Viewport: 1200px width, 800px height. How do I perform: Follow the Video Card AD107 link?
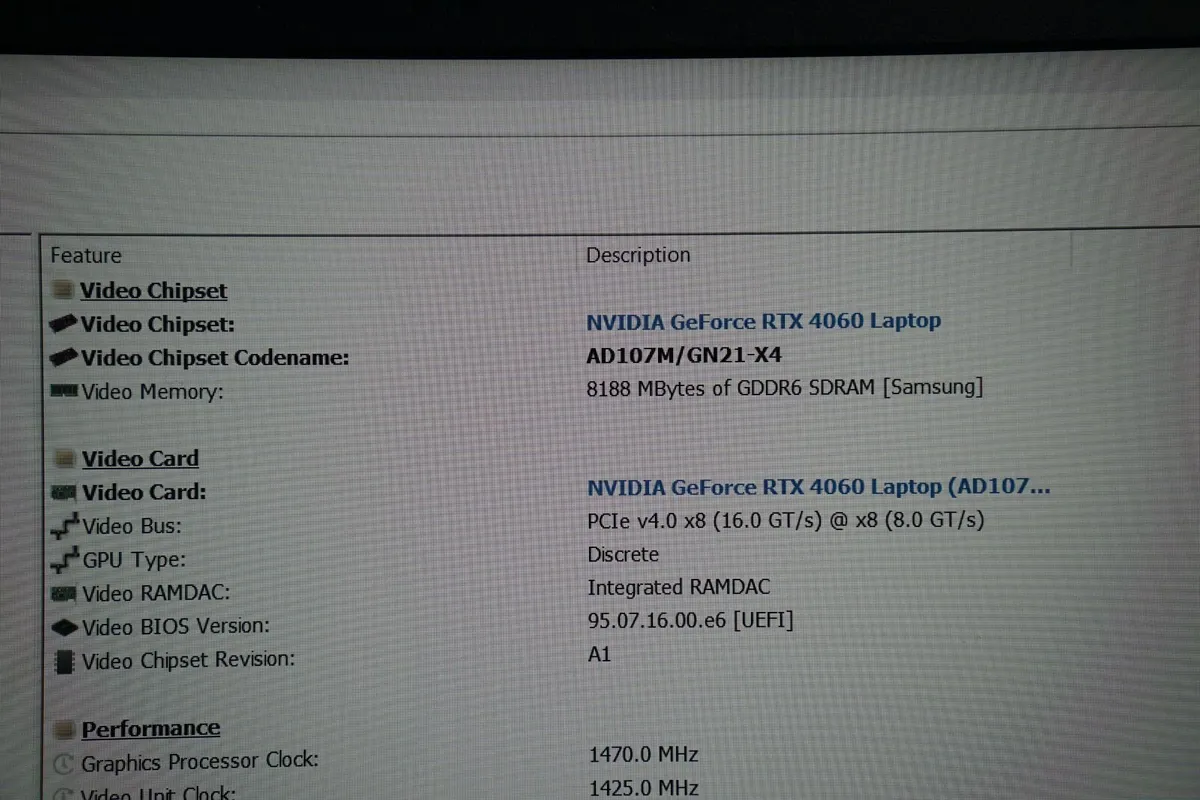tap(820, 487)
